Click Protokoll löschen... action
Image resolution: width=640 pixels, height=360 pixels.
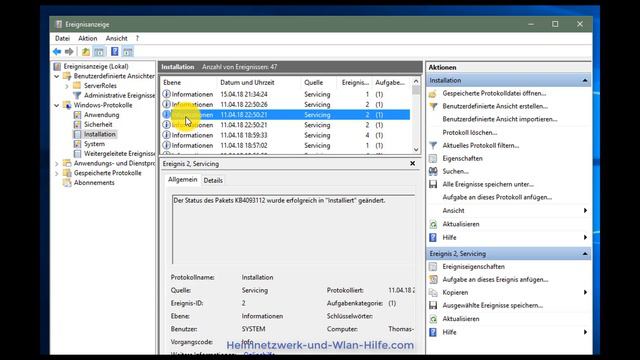(470, 133)
